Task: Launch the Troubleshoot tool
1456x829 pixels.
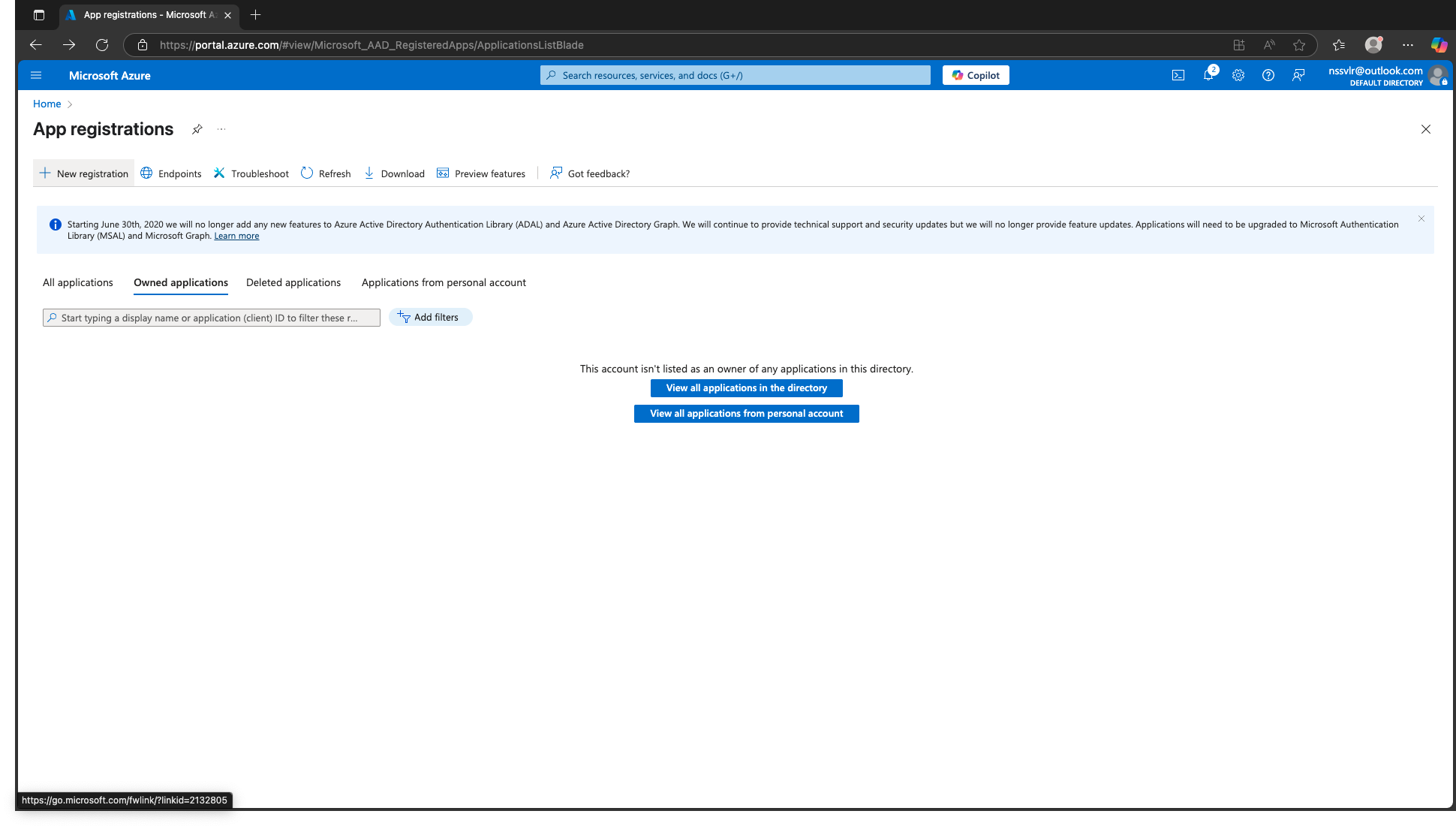Action: pyautogui.click(x=251, y=173)
